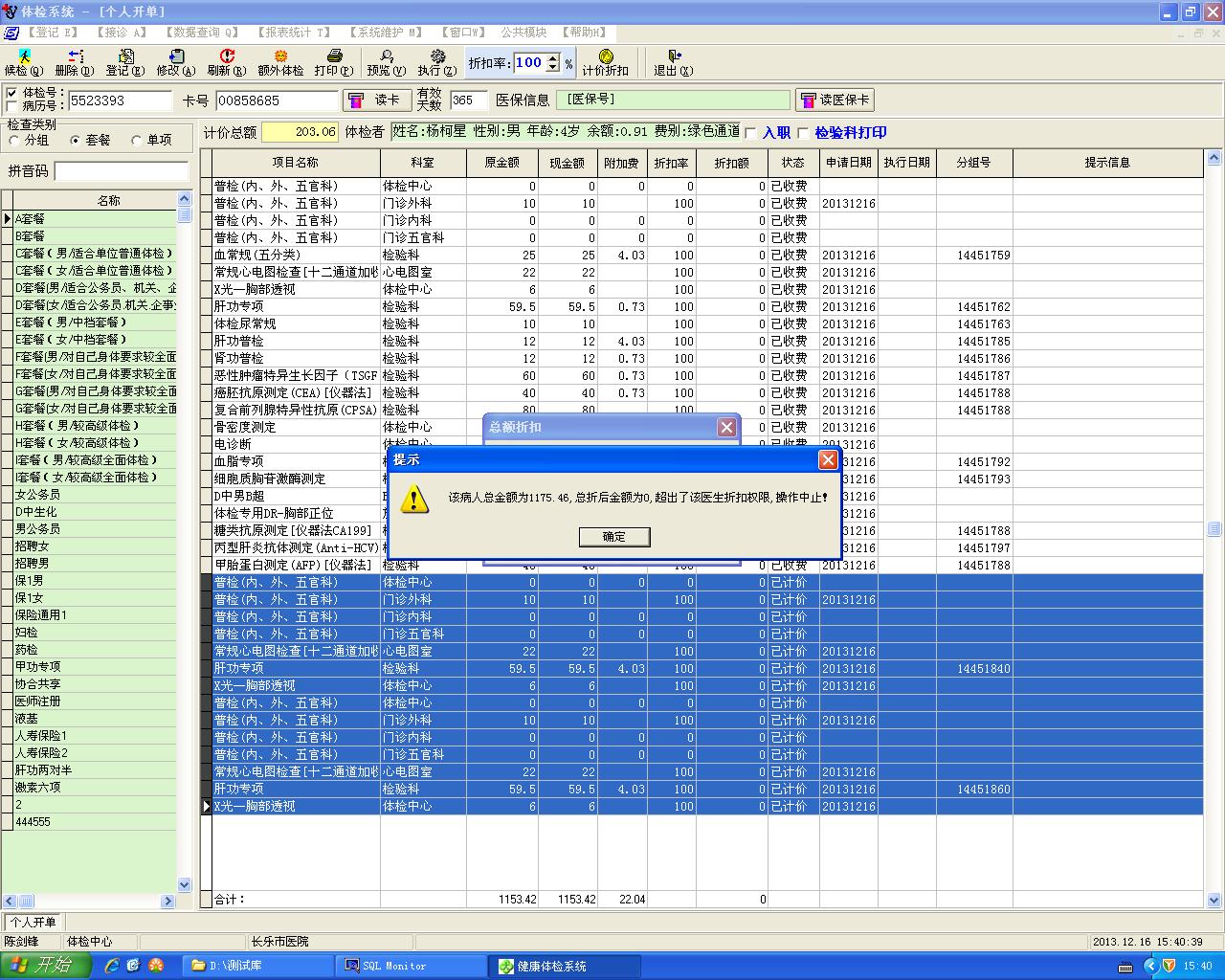Click the 读医保卡 button

[835, 100]
